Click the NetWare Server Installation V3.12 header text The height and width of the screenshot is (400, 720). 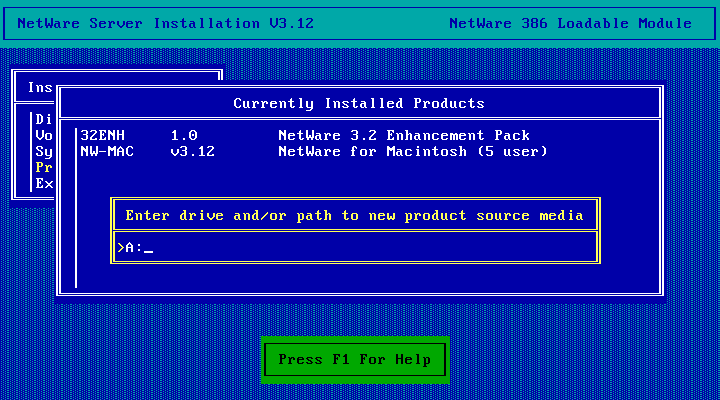[165, 23]
